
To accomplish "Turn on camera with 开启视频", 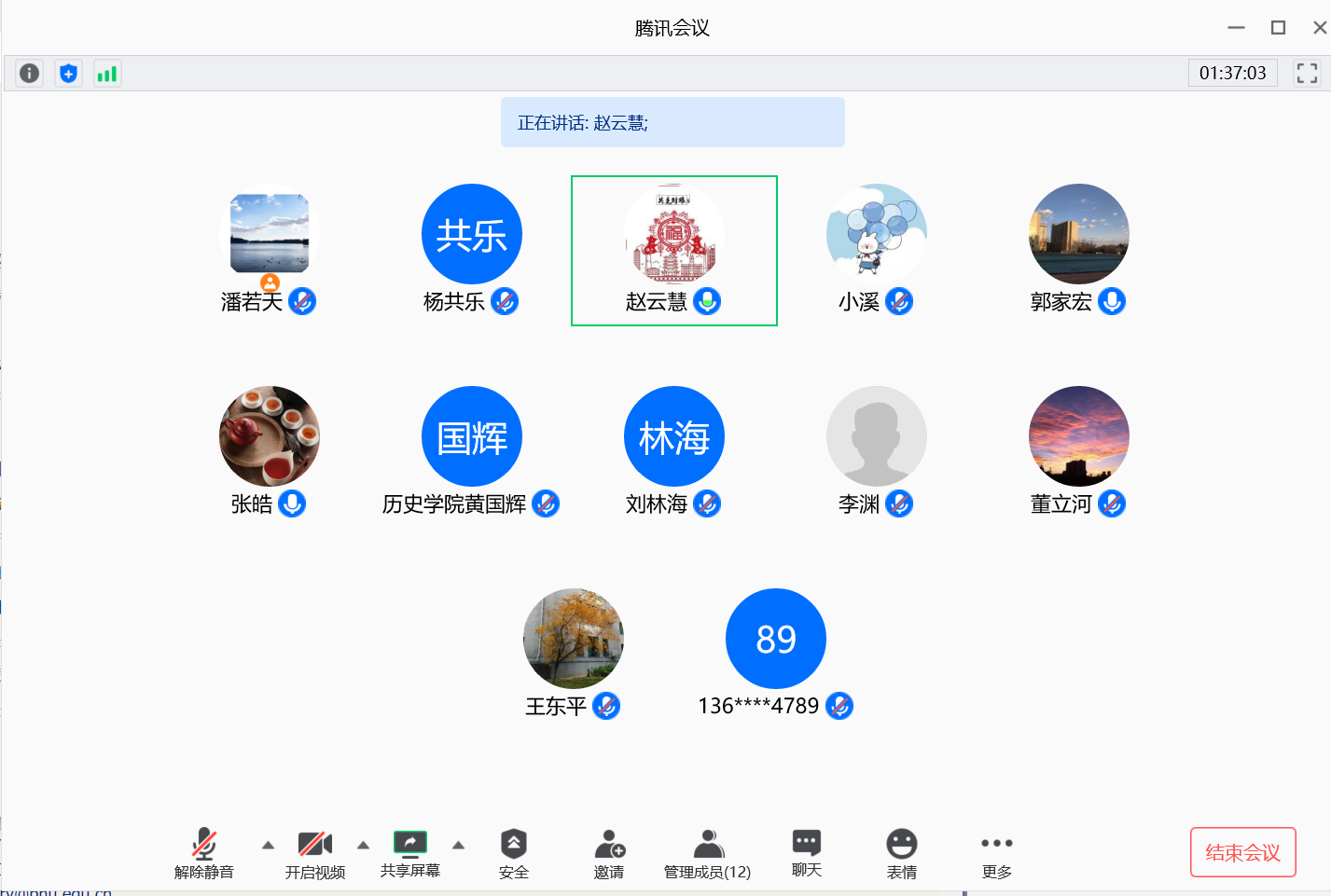I will 314,853.
